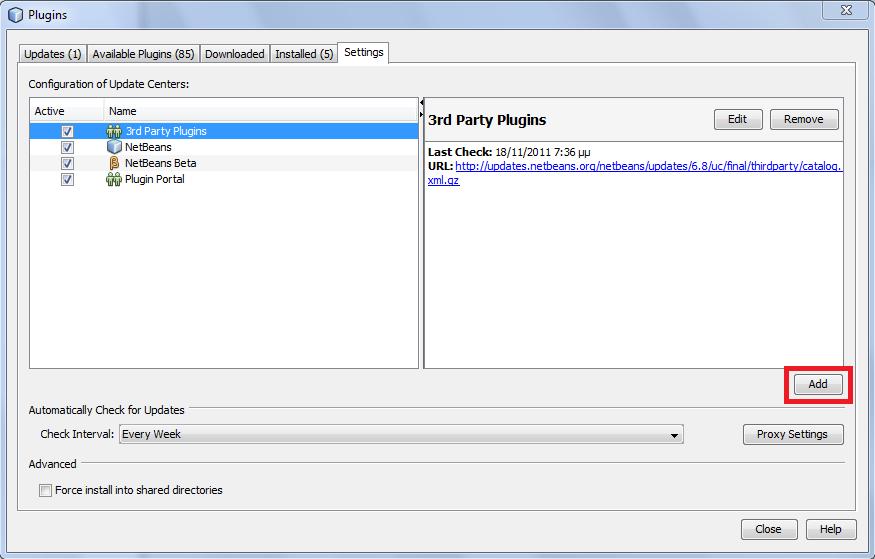Enable Force install into shared directories
875x559 pixels.
45,490
